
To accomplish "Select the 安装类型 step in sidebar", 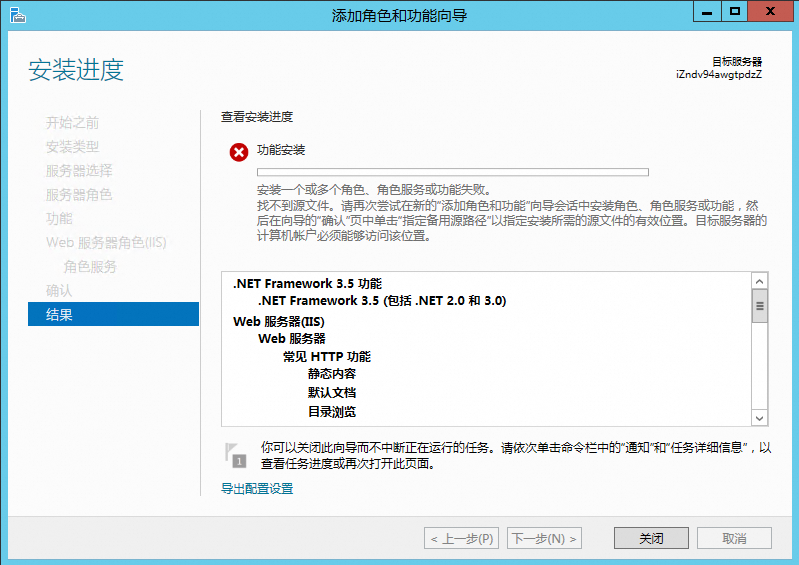I will tap(72, 147).
